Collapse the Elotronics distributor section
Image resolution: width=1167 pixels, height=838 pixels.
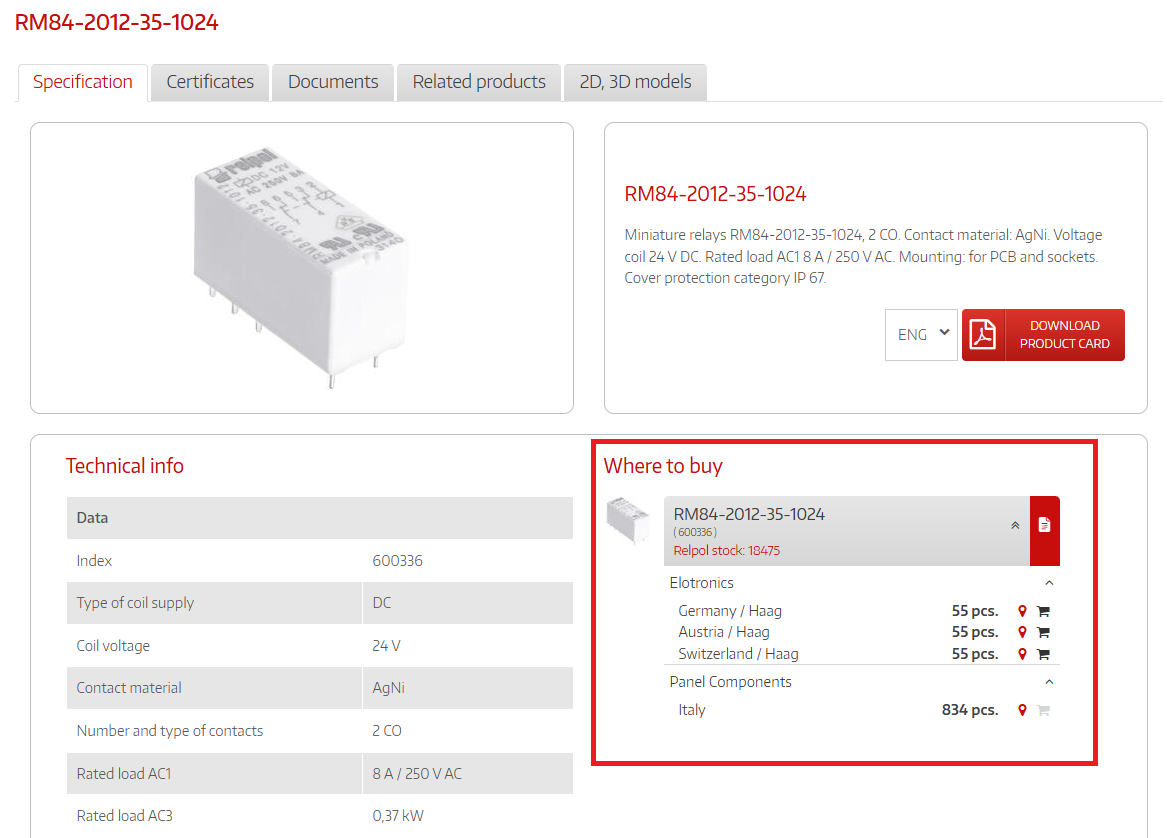coord(1049,583)
